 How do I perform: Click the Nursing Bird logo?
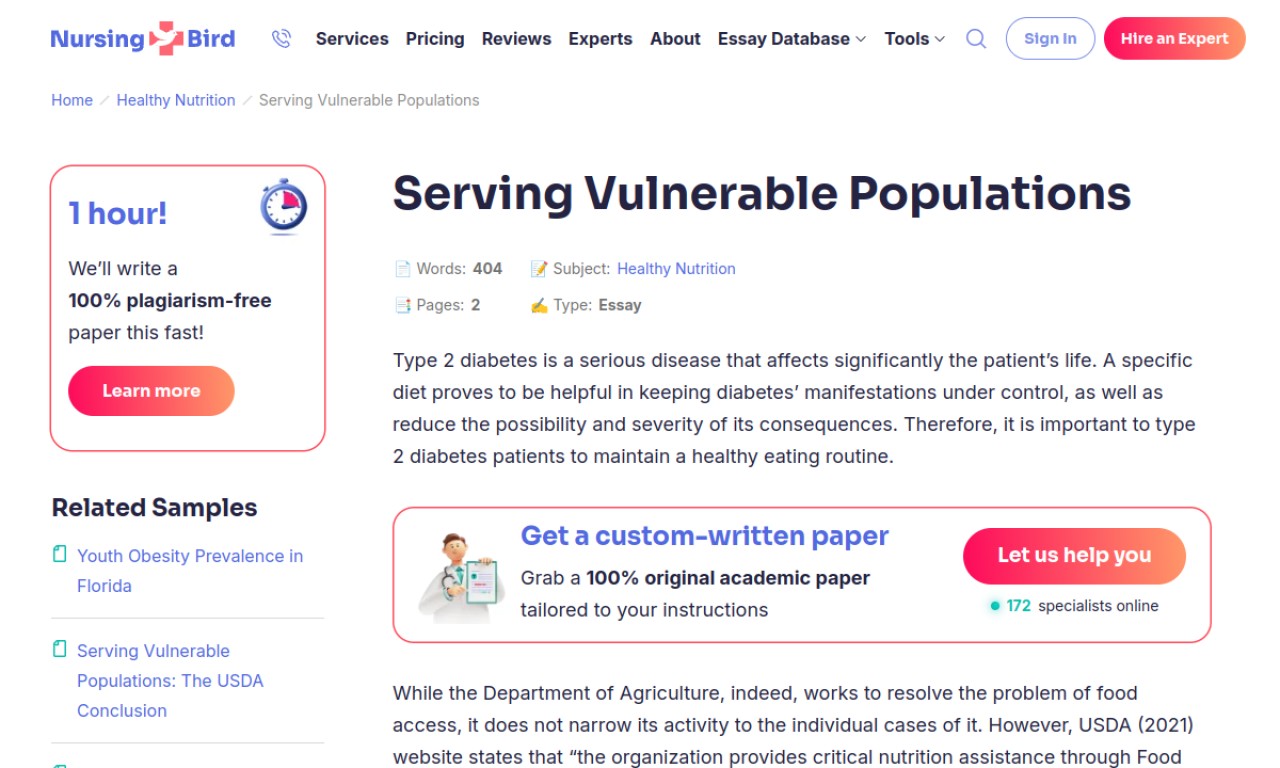click(143, 39)
